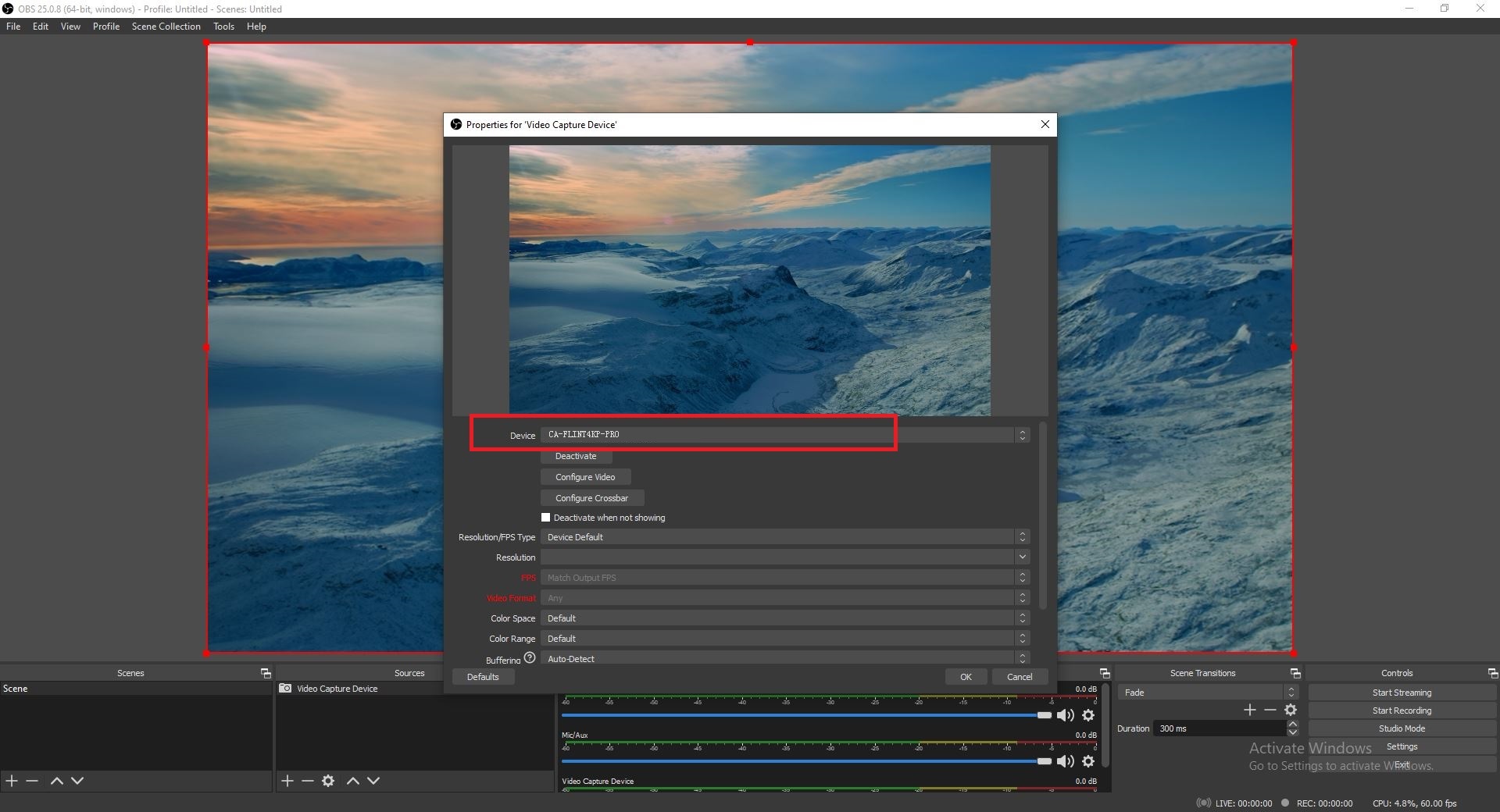Screen dimensions: 1500x812
Task: Pop out the Scene Transitions dock panel
Action: [1295, 673]
